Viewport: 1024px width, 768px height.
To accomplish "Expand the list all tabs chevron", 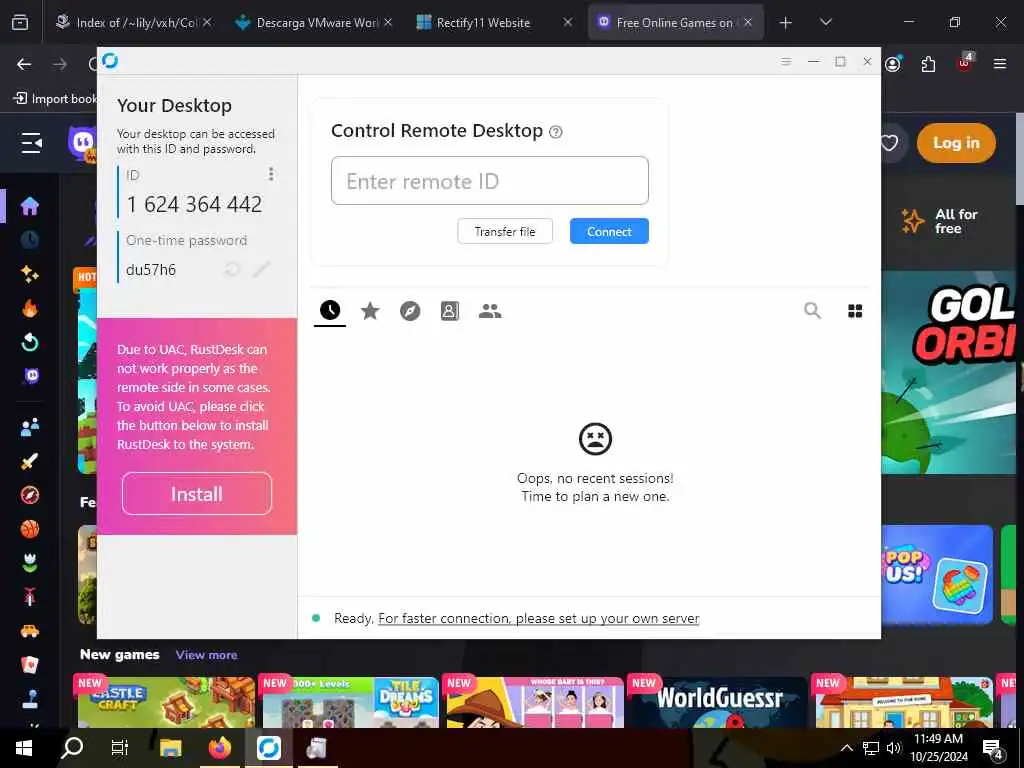I will [825, 22].
